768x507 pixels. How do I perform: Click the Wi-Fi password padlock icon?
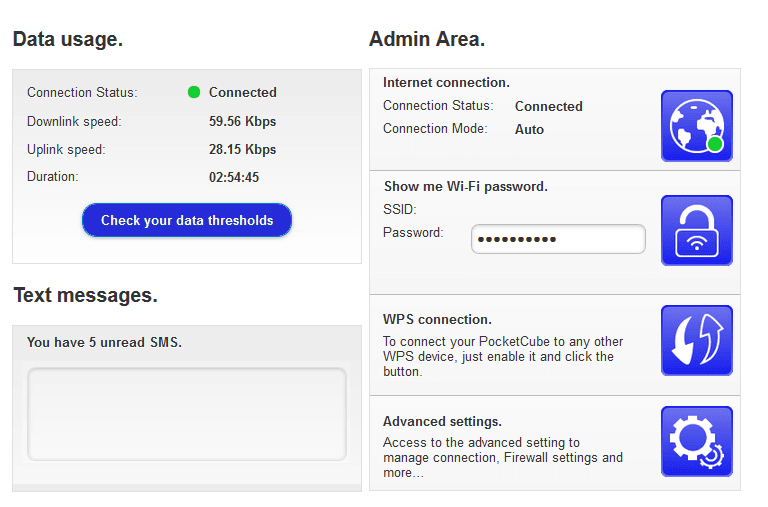point(696,231)
